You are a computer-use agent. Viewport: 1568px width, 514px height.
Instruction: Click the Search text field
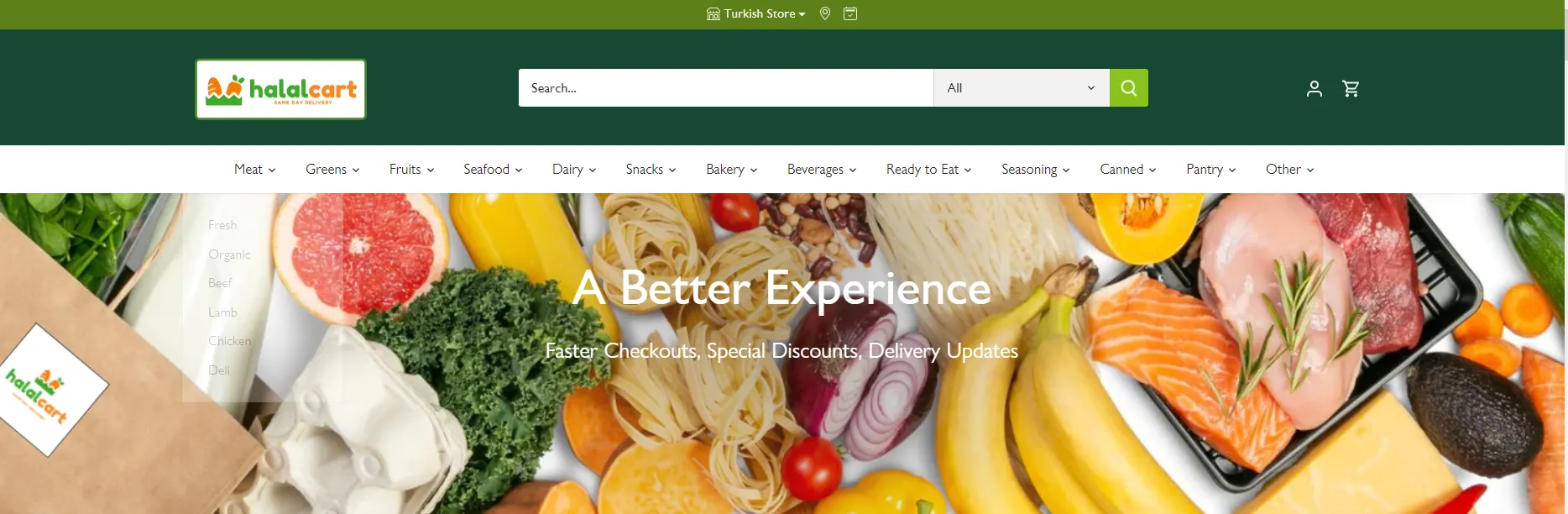(x=726, y=87)
